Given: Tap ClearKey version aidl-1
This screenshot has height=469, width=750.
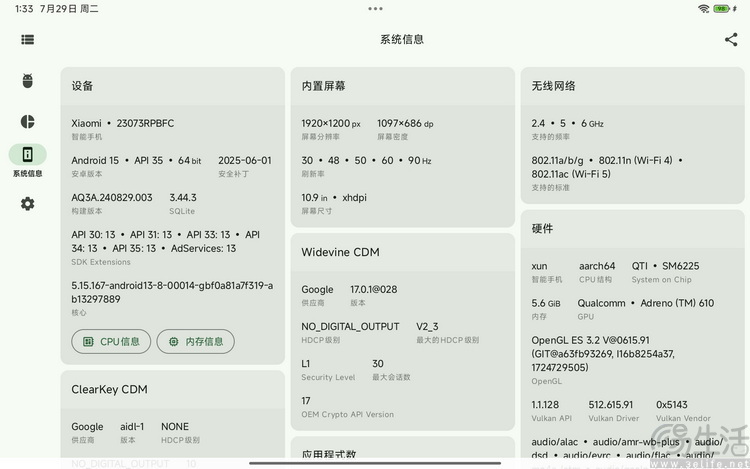Looking at the screenshot, I should point(132,426).
